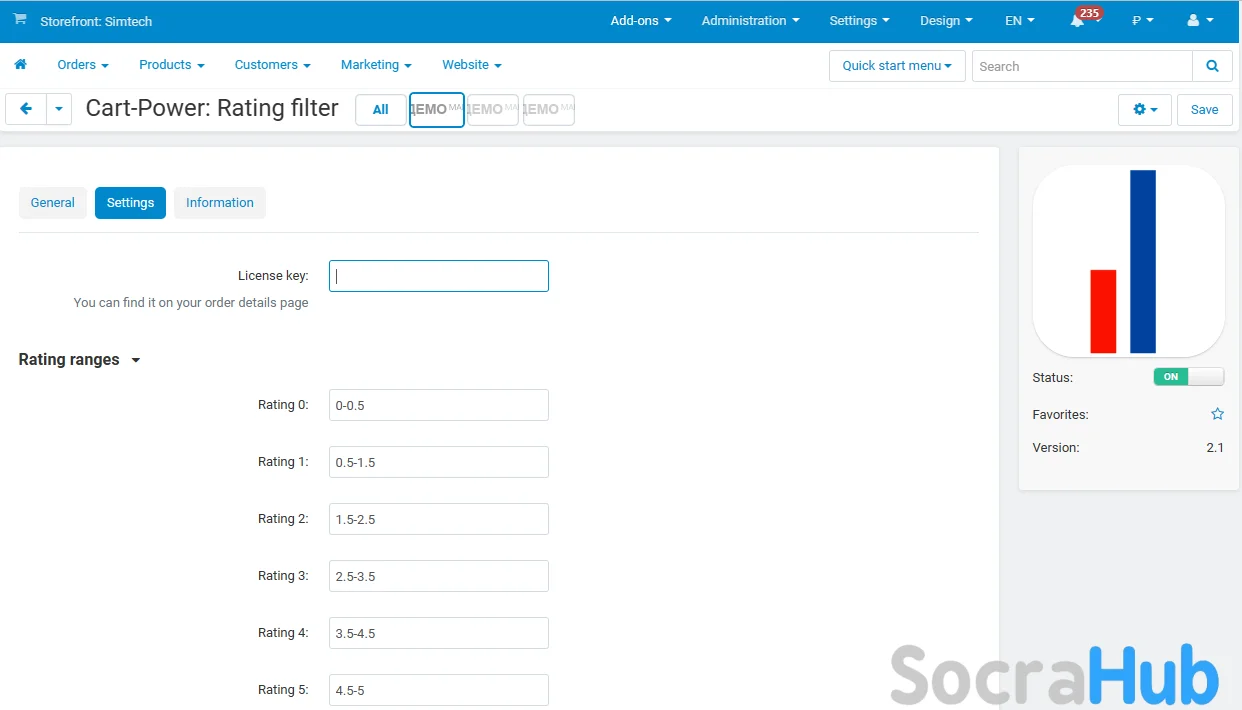Click the home icon in navigation bar
Viewport: 1242px width, 710px height.
[20, 65]
